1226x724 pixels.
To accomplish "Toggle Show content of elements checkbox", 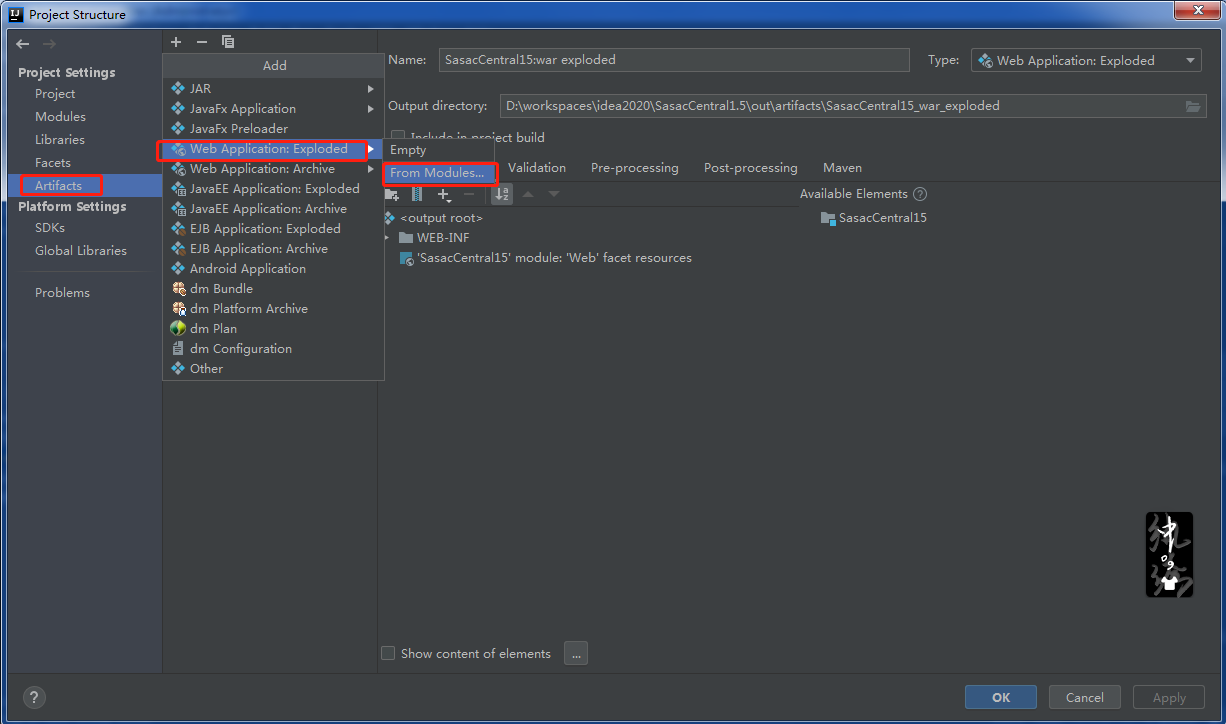I will pos(388,654).
